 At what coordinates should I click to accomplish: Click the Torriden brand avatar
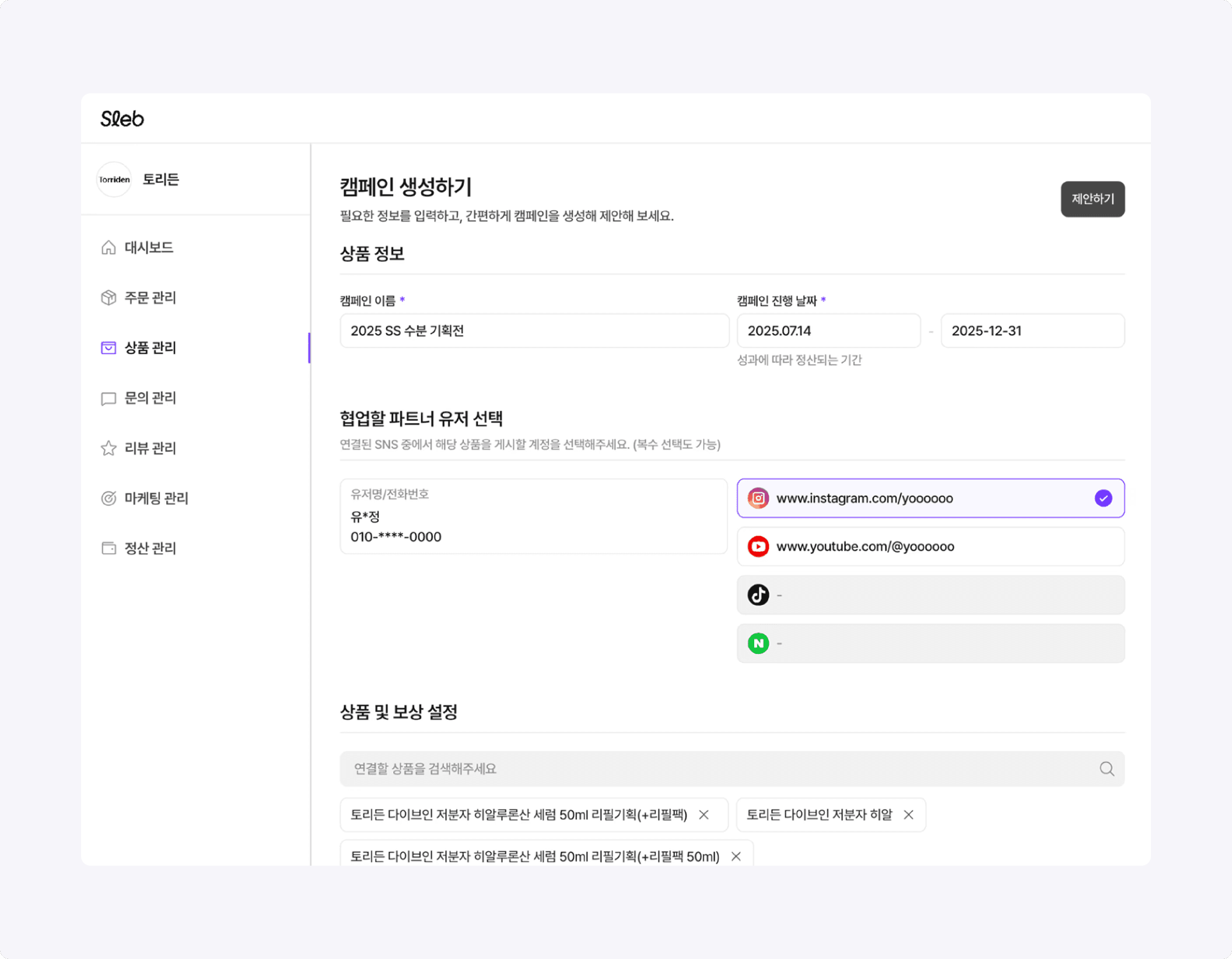(x=114, y=180)
